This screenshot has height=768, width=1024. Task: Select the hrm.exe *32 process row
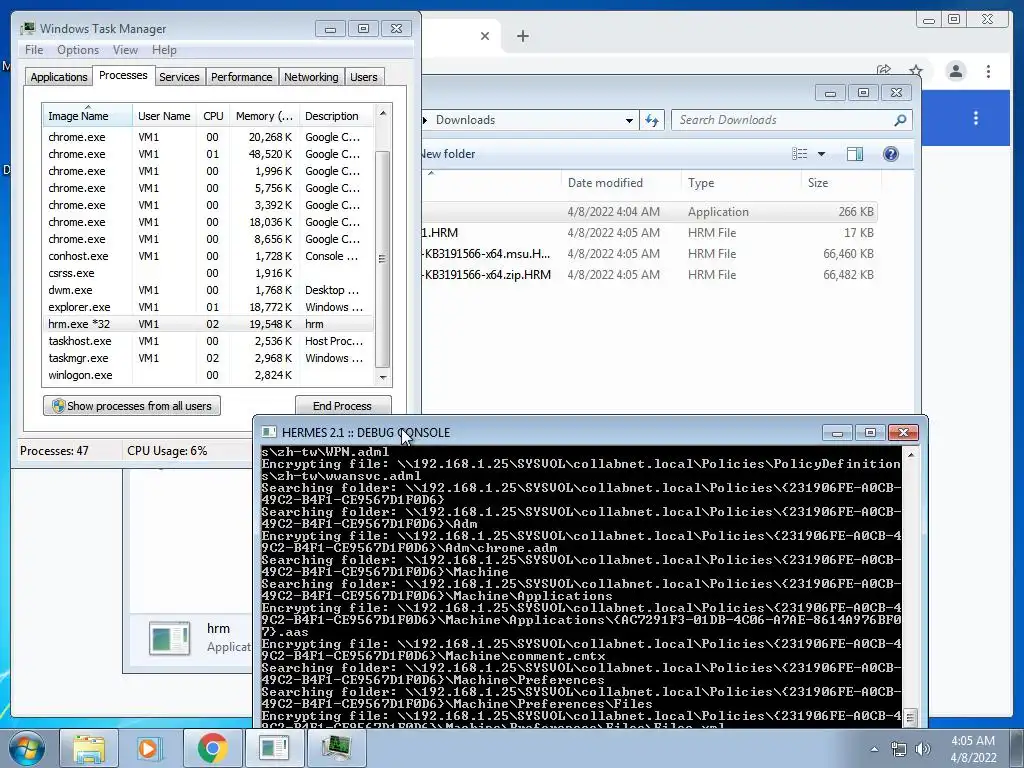pyautogui.click(x=208, y=324)
